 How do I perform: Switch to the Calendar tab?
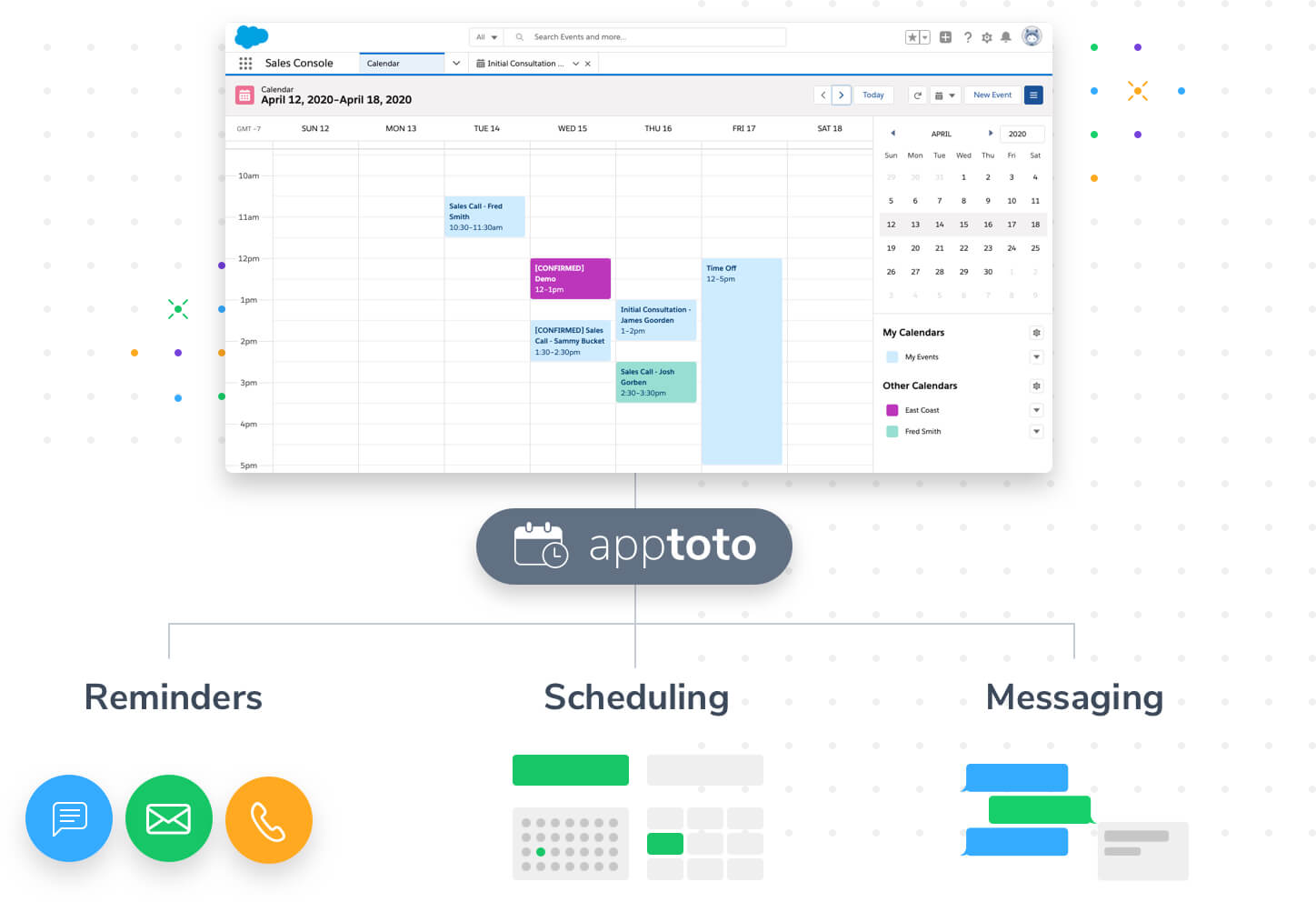pos(400,64)
